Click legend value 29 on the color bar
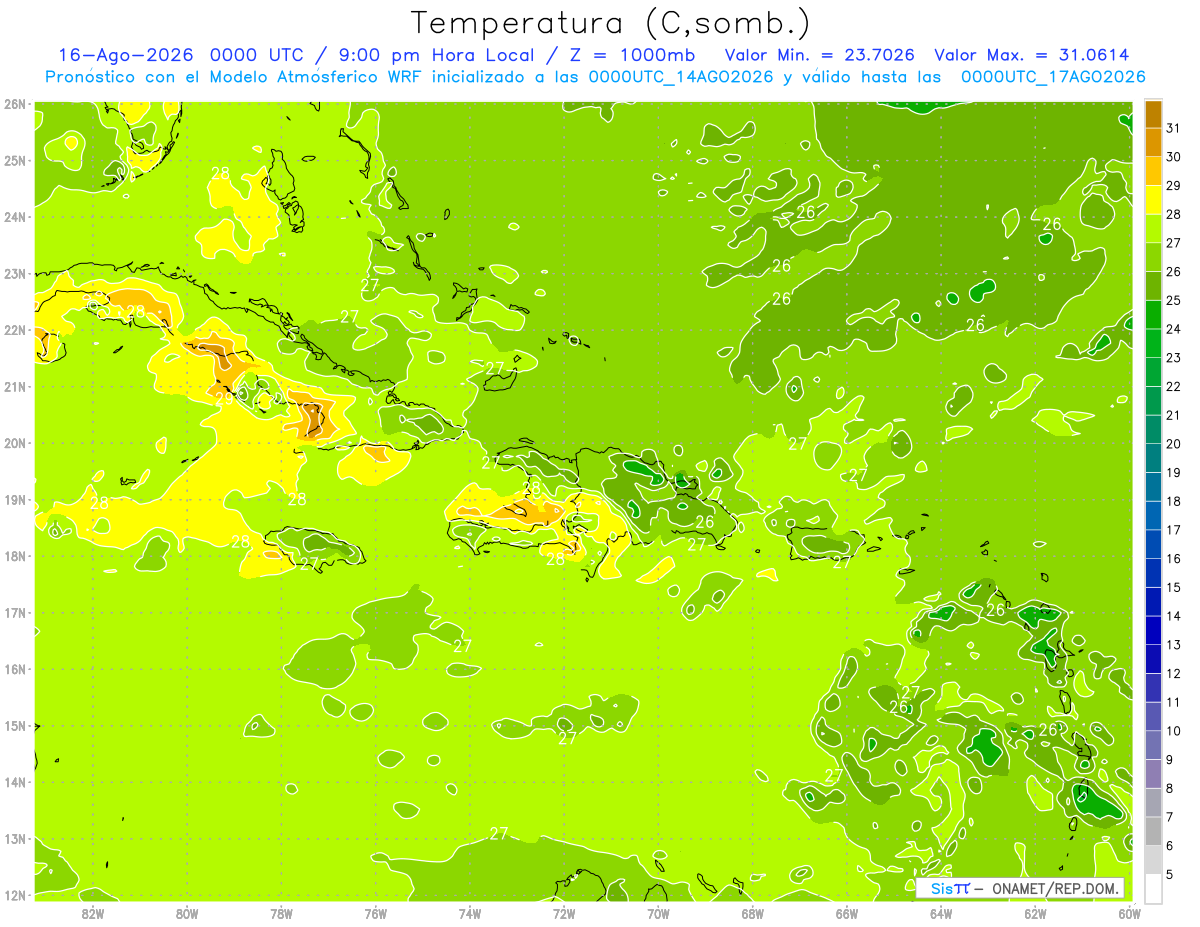Screen dimensions: 1200x927 click(x=1173, y=186)
